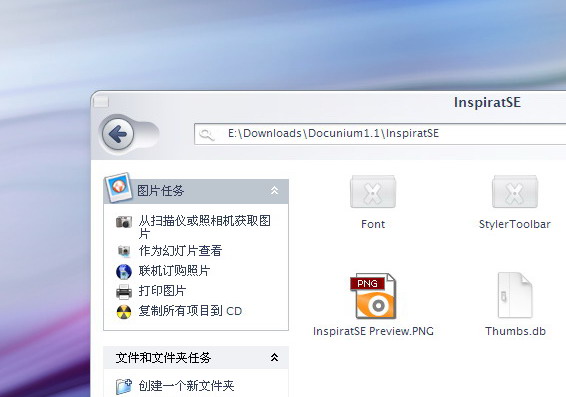This screenshot has height=397, width=566.
Task: Click 打印图片 link
Action: point(162,291)
